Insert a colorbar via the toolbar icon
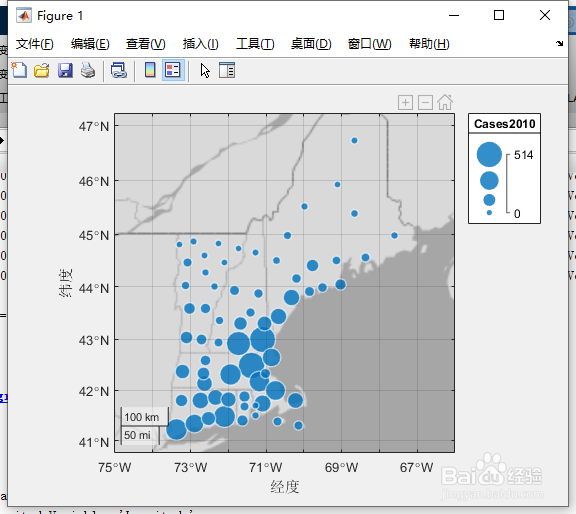 pyautogui.click(x=150, y=70)
